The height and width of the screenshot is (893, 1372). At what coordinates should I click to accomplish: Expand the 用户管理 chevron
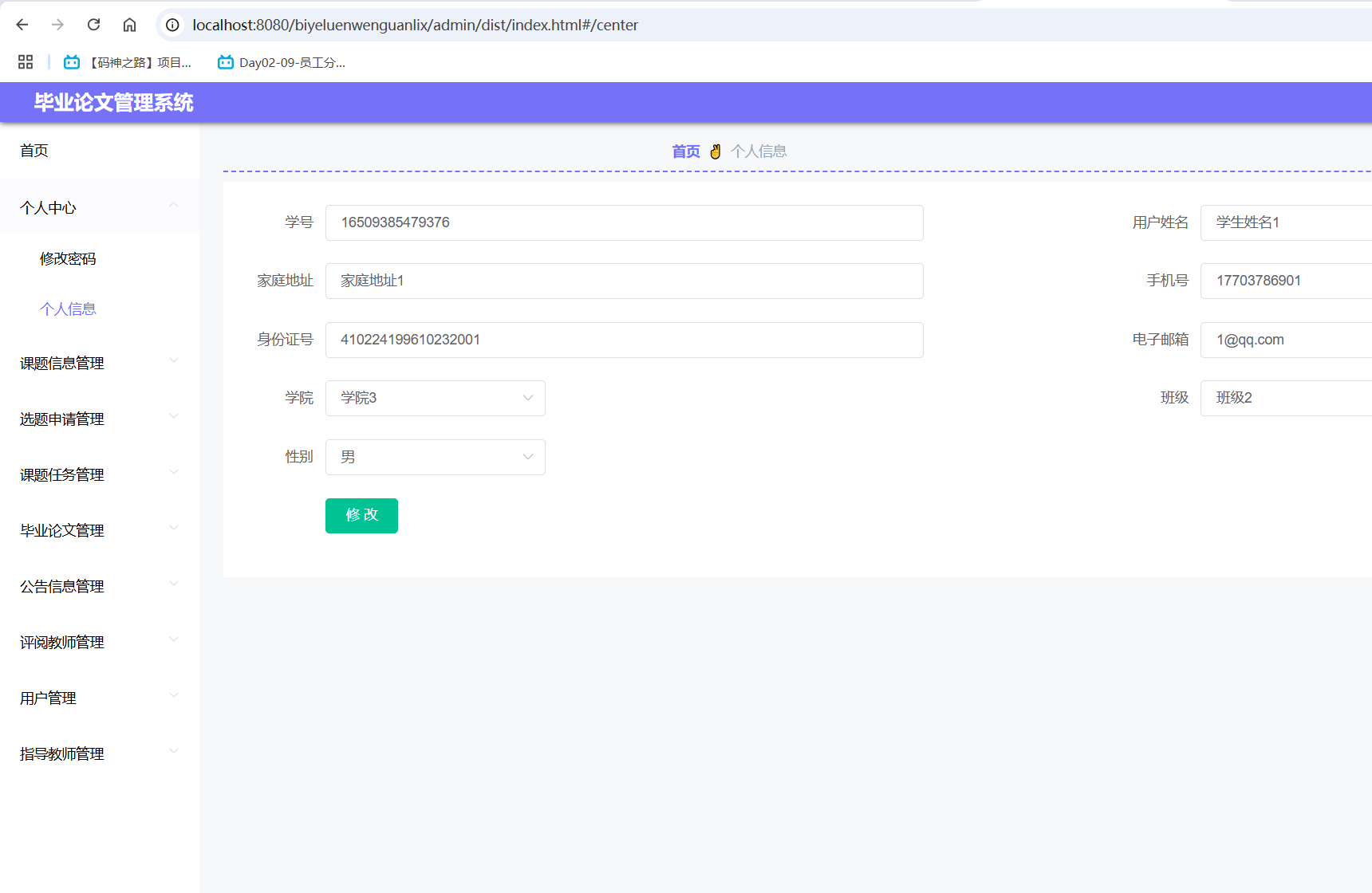[173, 696]
